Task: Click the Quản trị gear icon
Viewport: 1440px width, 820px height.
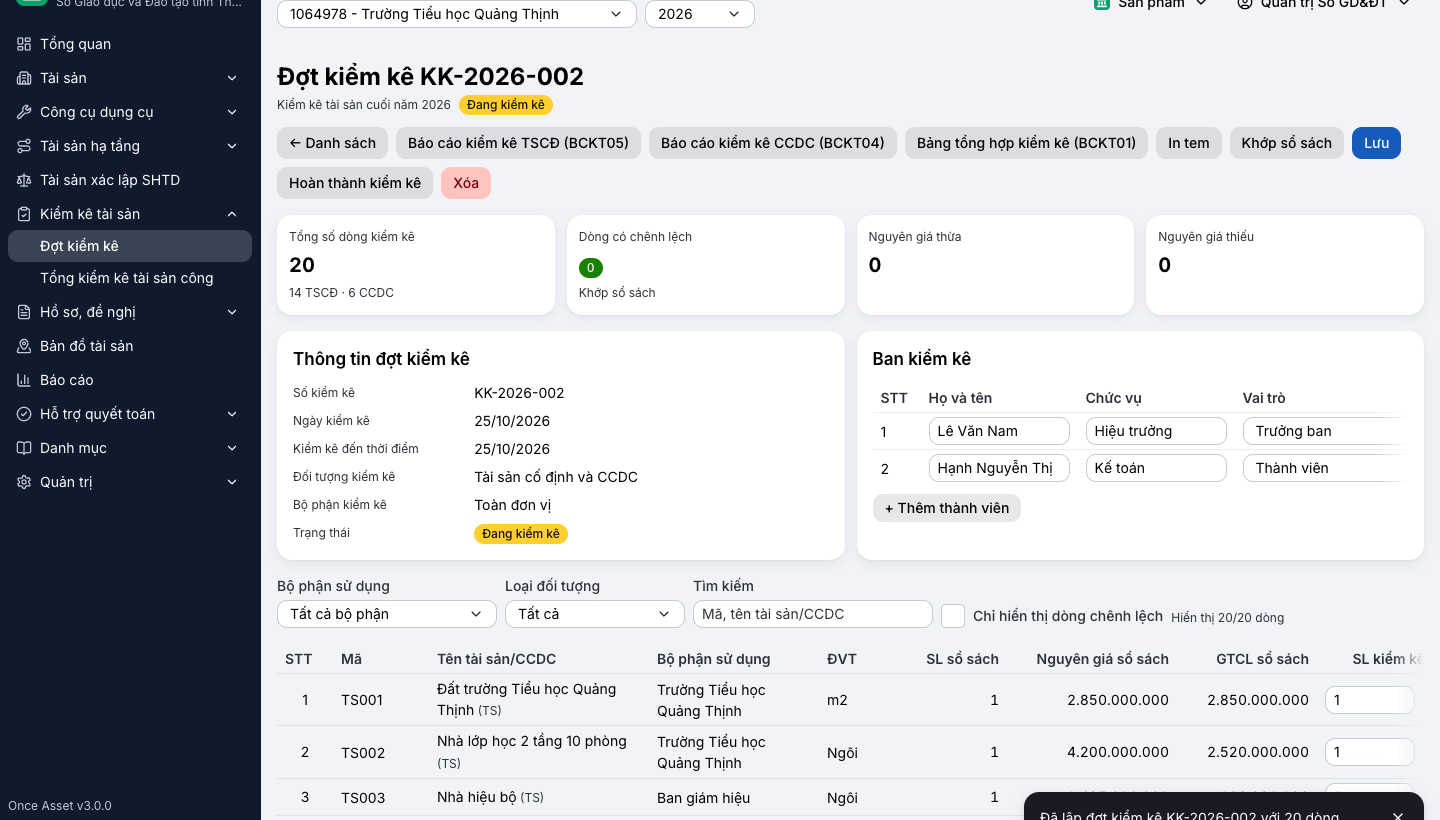Action: tap(24, 482)
